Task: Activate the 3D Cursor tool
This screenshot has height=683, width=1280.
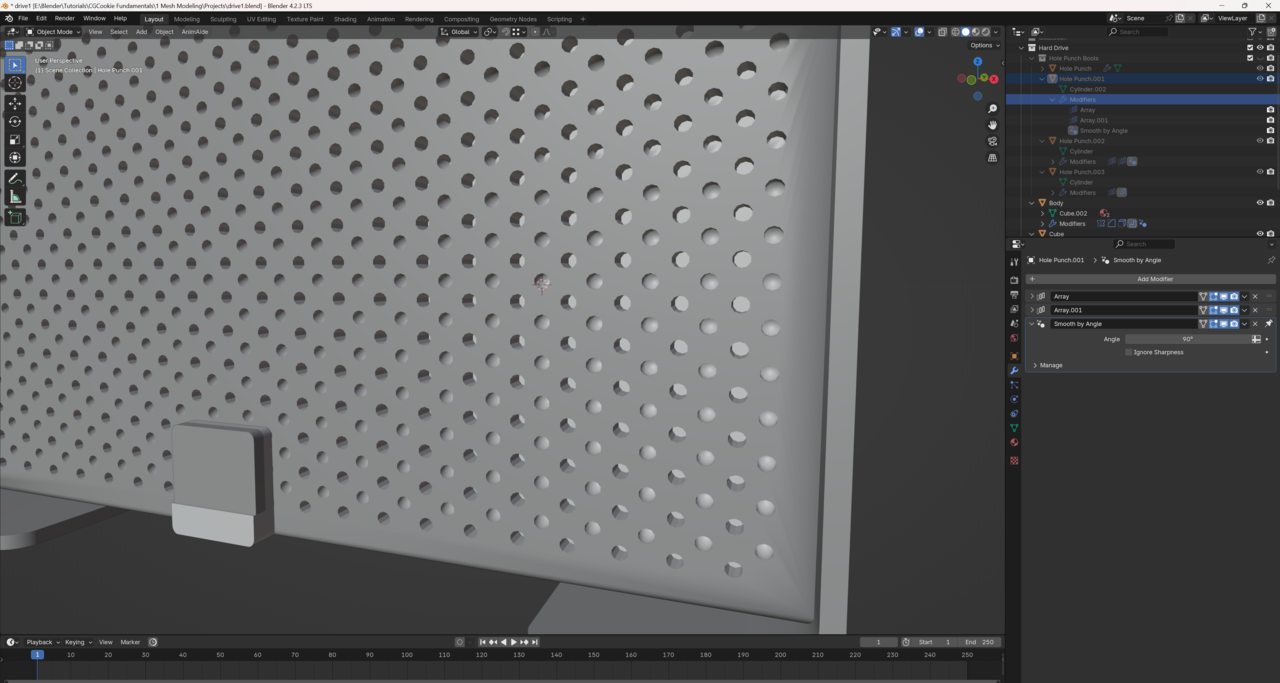Action: [15, 83]
